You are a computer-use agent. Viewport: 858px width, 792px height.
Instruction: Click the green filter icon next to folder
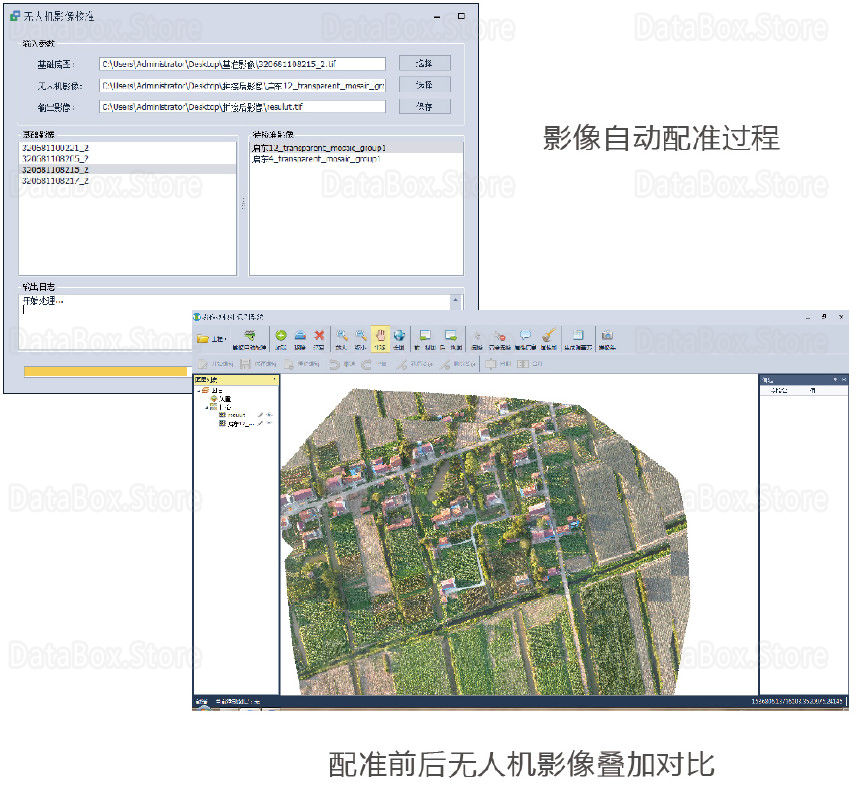tap(250, 336)
